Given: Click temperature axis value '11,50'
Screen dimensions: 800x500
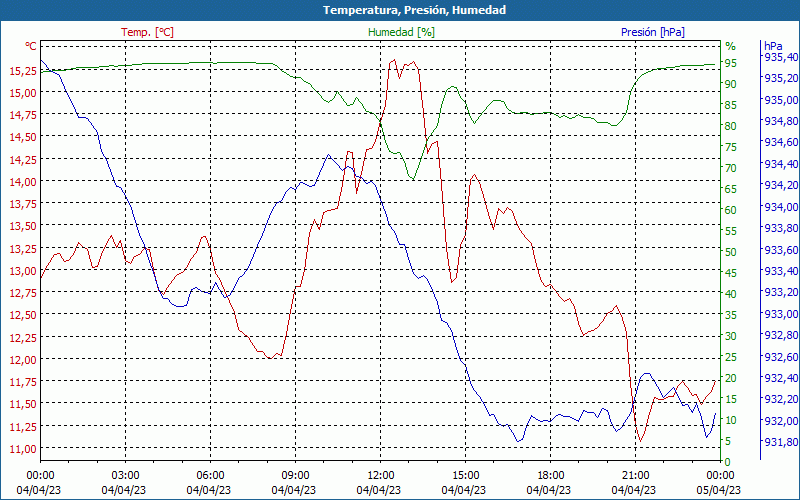Looking at the screenshot, I should 23,404.
